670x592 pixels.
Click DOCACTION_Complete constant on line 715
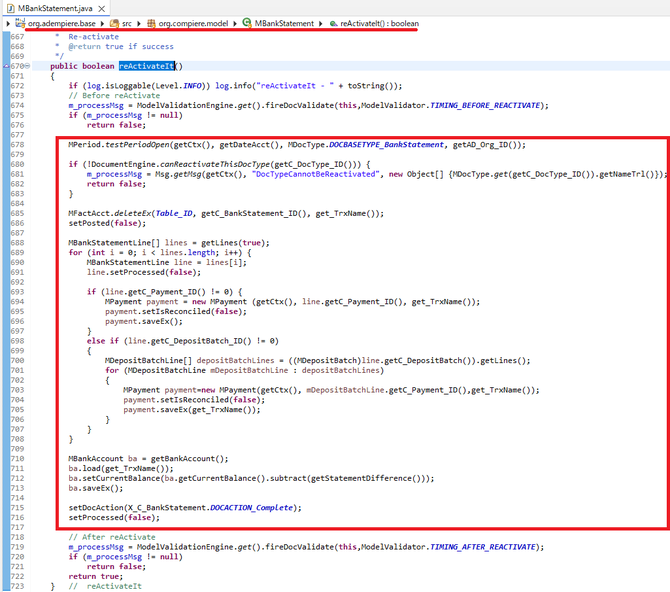coord(252,508)
